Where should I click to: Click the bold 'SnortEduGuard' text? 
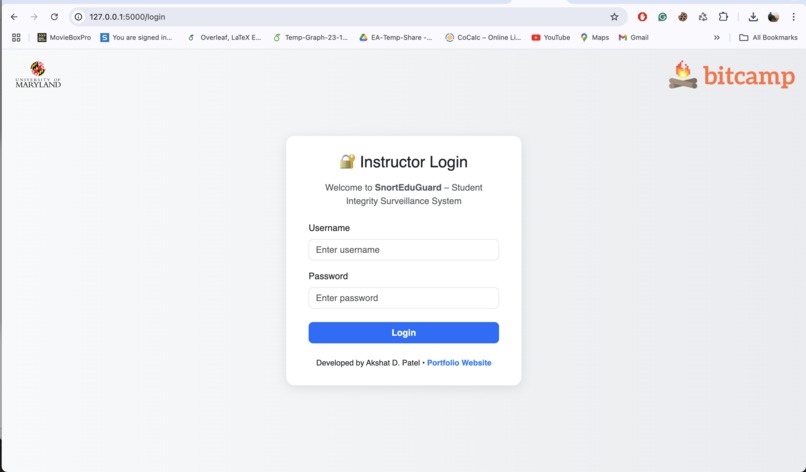[x=408, y=188]
